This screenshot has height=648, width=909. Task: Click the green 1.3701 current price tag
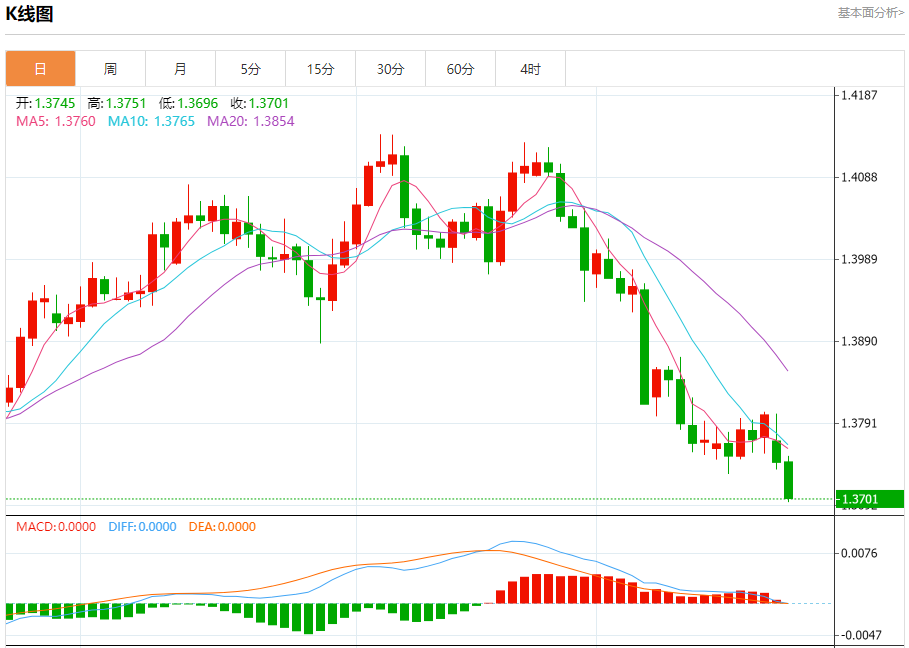pyautogui.click(x=860, y=499)
